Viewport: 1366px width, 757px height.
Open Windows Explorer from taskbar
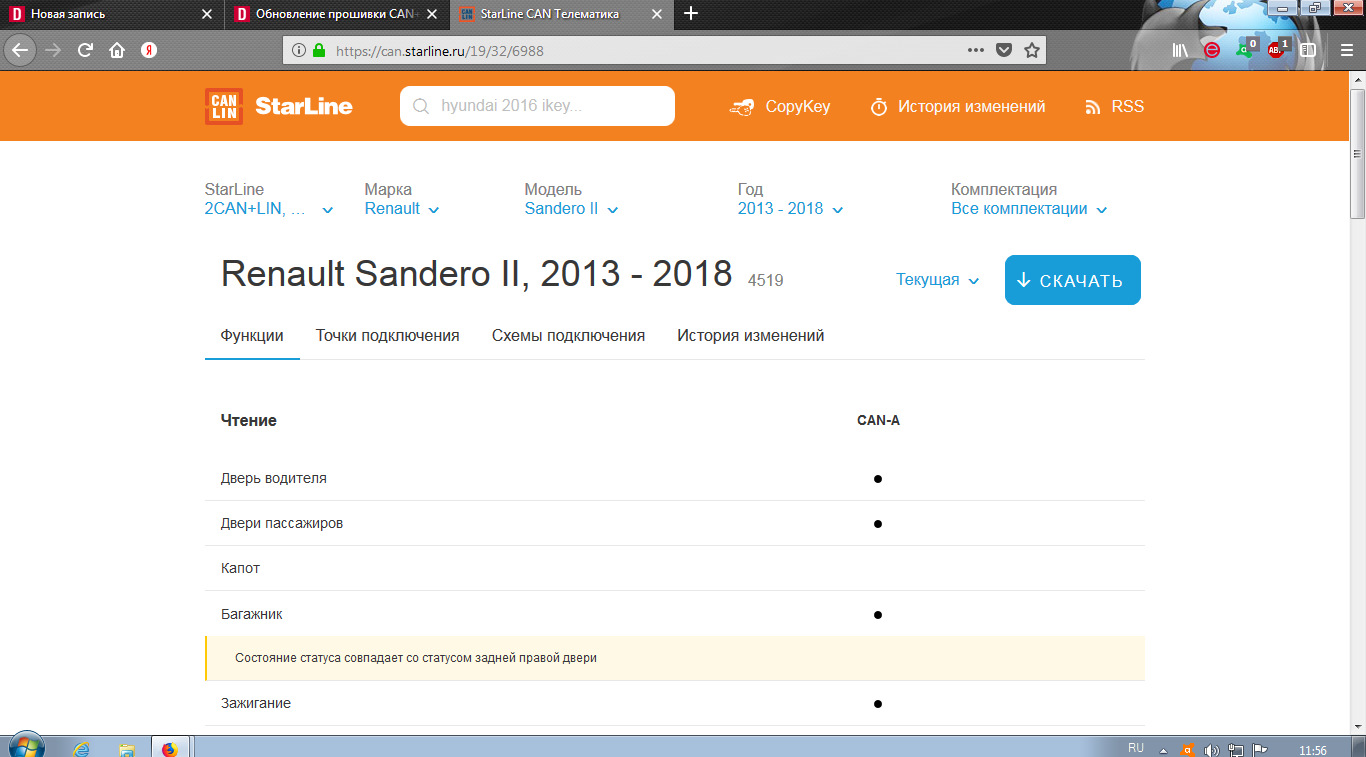click(x=126, y=748)
